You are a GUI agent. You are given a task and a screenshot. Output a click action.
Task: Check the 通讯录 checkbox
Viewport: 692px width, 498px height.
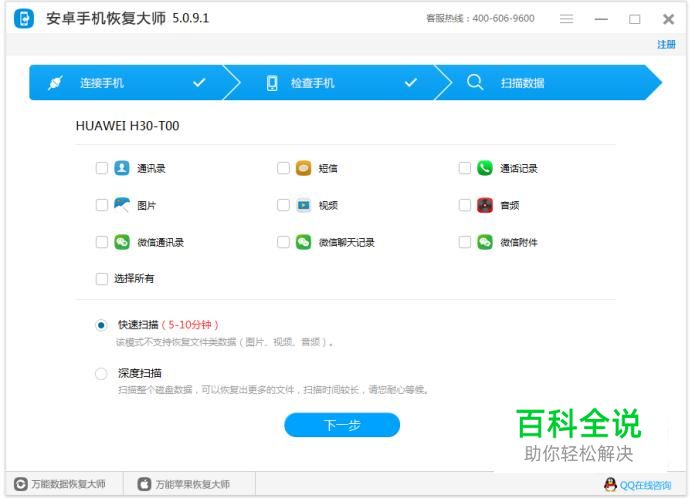click(102, 168)
